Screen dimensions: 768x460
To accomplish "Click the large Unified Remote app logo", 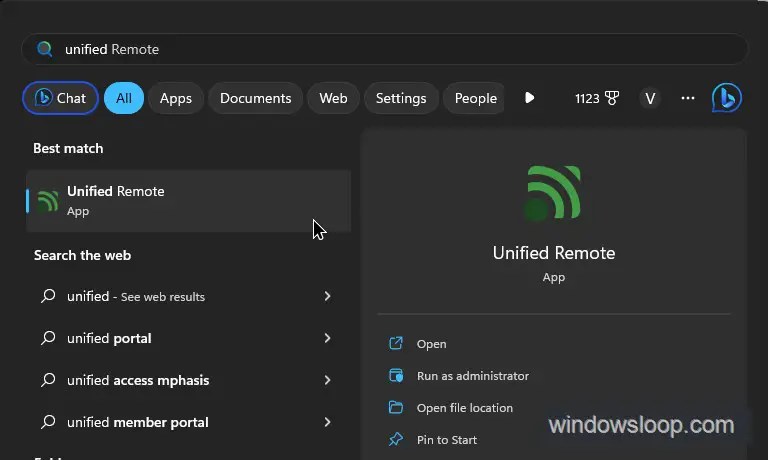I will point(553,193).
